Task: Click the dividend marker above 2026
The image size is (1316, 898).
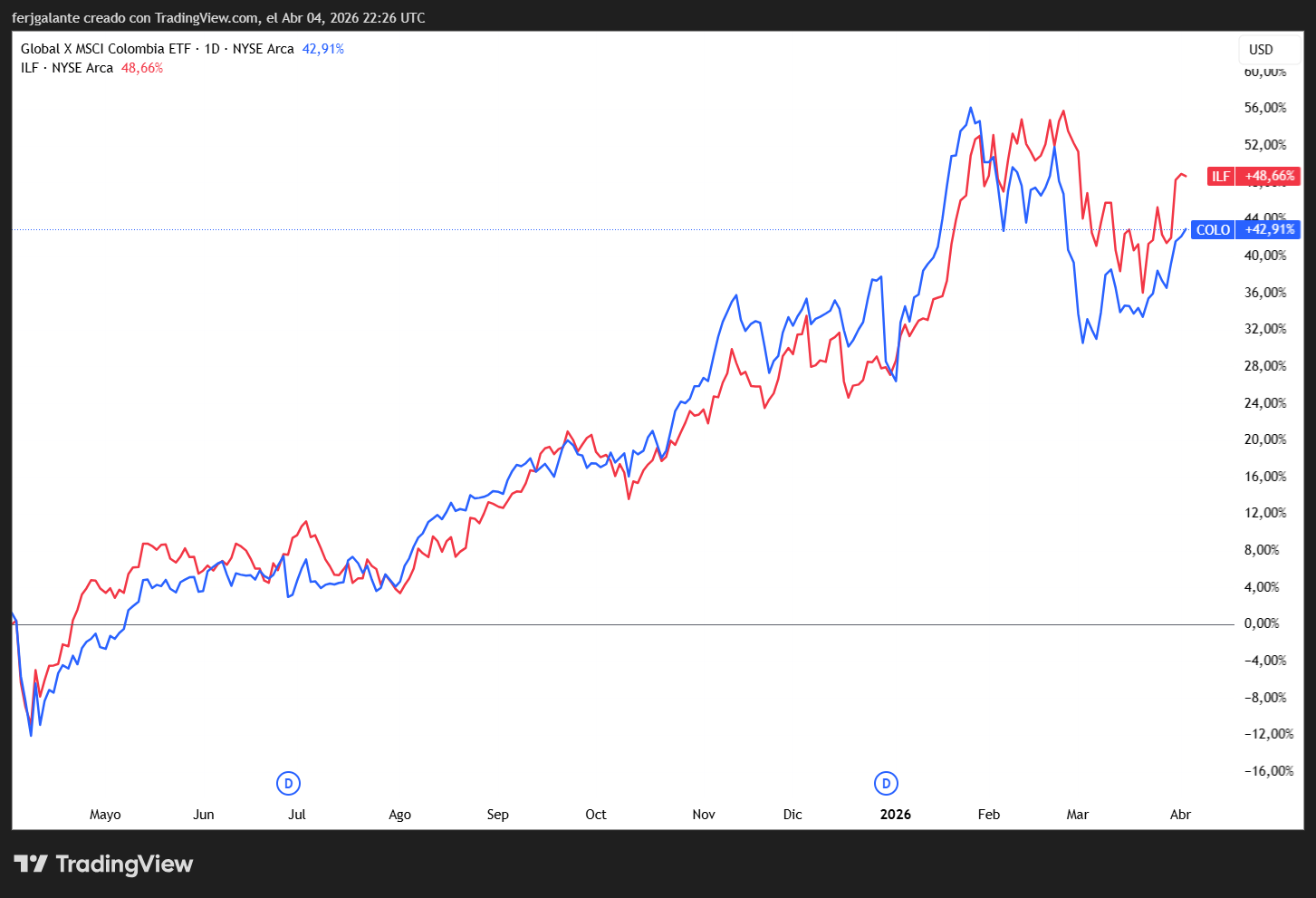Action: 886,783
